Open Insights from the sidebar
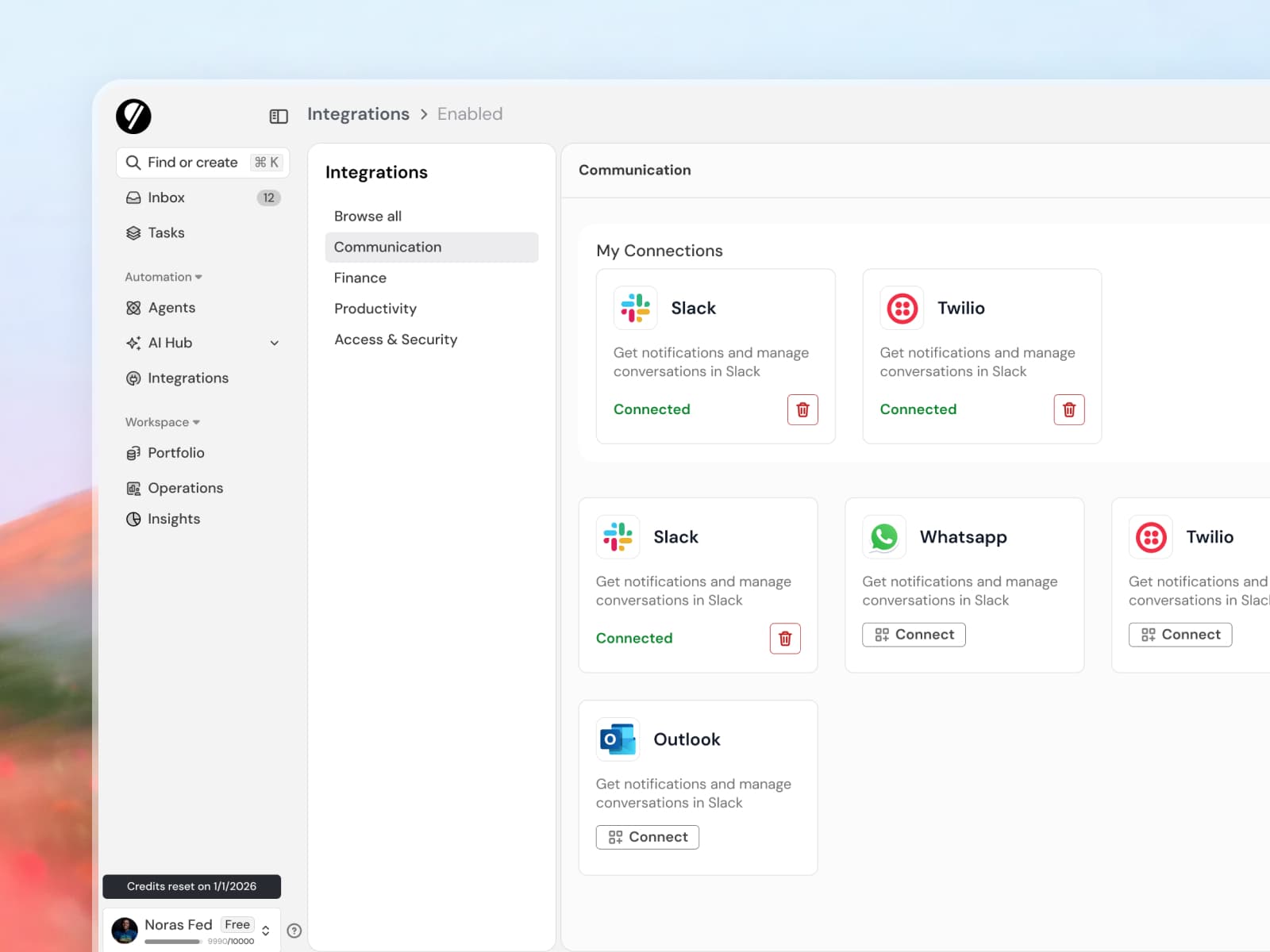The height and width of the screenshot is (952, 1270). coord(173,519)
